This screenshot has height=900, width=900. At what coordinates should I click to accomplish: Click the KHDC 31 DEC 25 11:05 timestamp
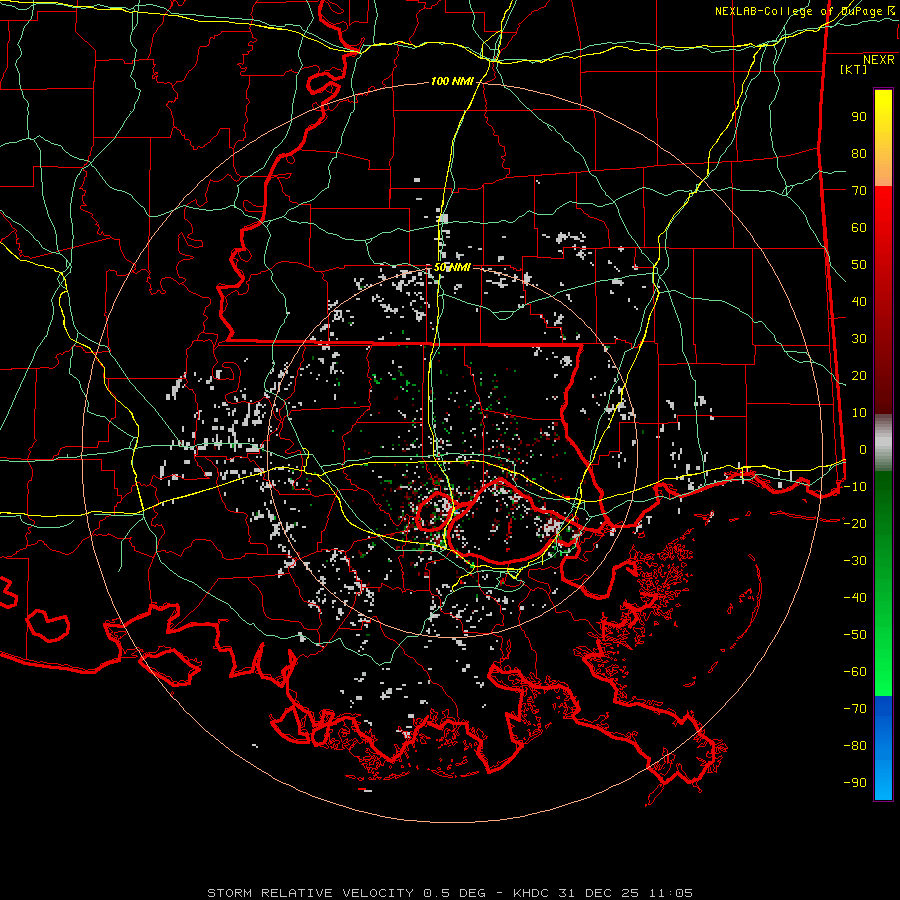click(x=603, y=893)
